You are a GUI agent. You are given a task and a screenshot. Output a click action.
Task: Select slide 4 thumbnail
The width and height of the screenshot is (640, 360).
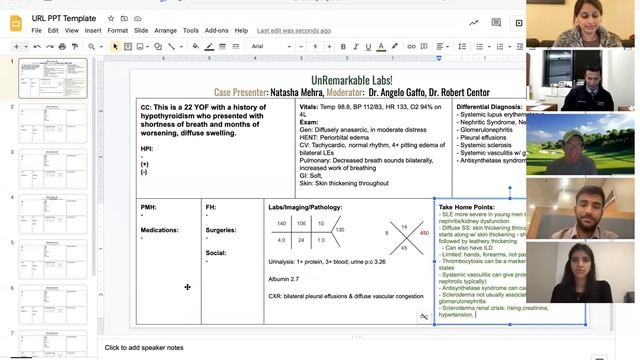click(53, 214)
